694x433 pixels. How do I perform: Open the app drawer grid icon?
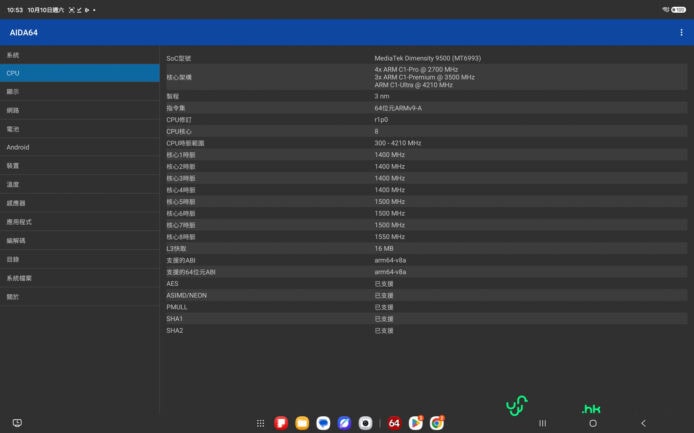[260, 423]
